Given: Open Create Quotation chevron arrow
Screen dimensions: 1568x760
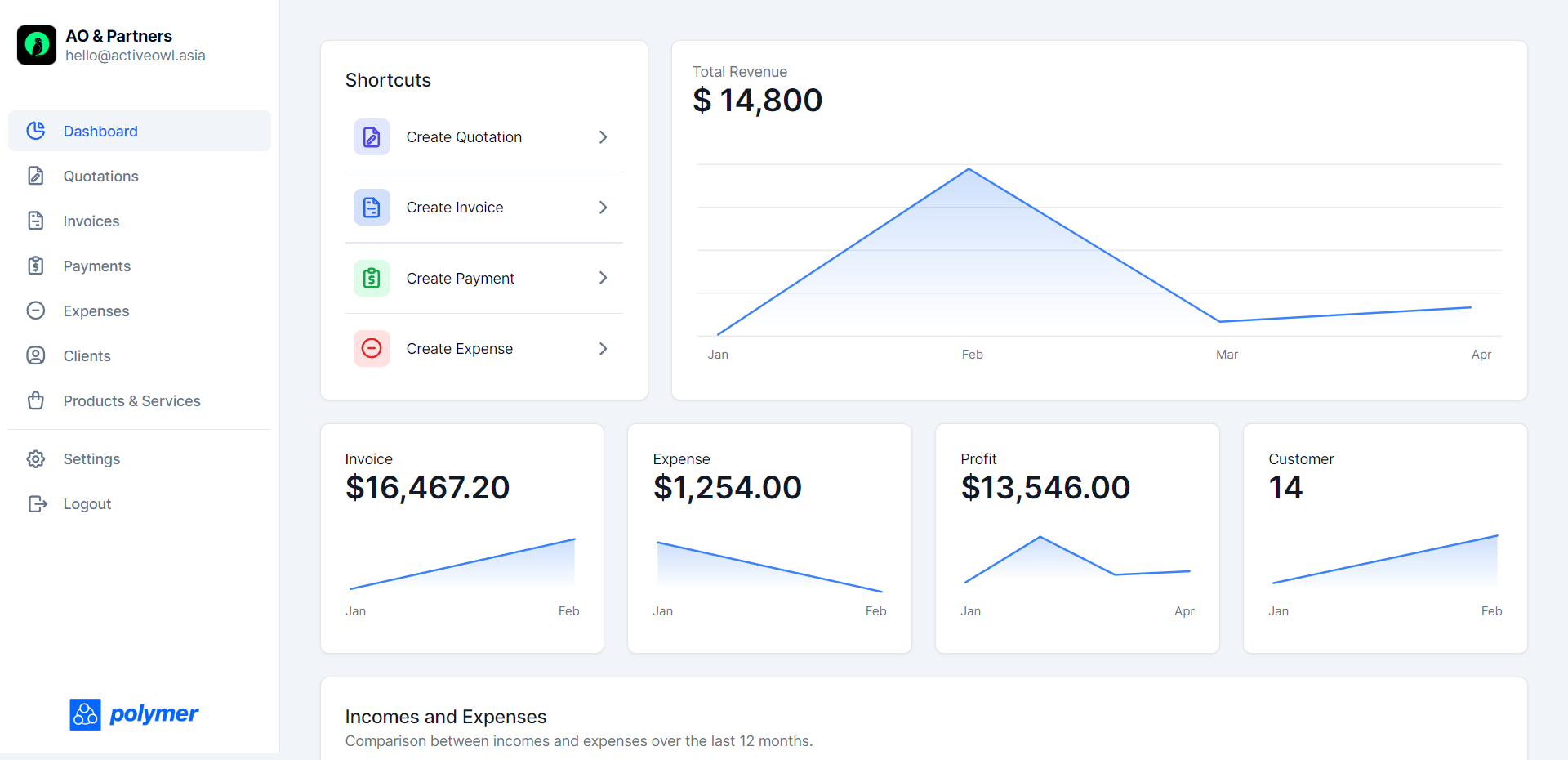Looking at the screenshot, I should pos(603,137).
